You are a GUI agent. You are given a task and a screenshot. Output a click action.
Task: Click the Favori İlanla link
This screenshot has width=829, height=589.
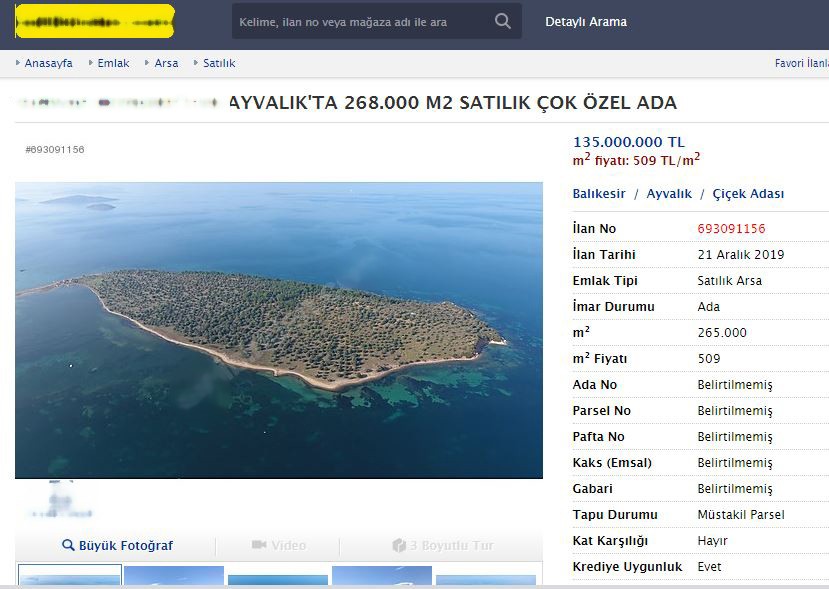pyautogui.click(x=805, y=62)
